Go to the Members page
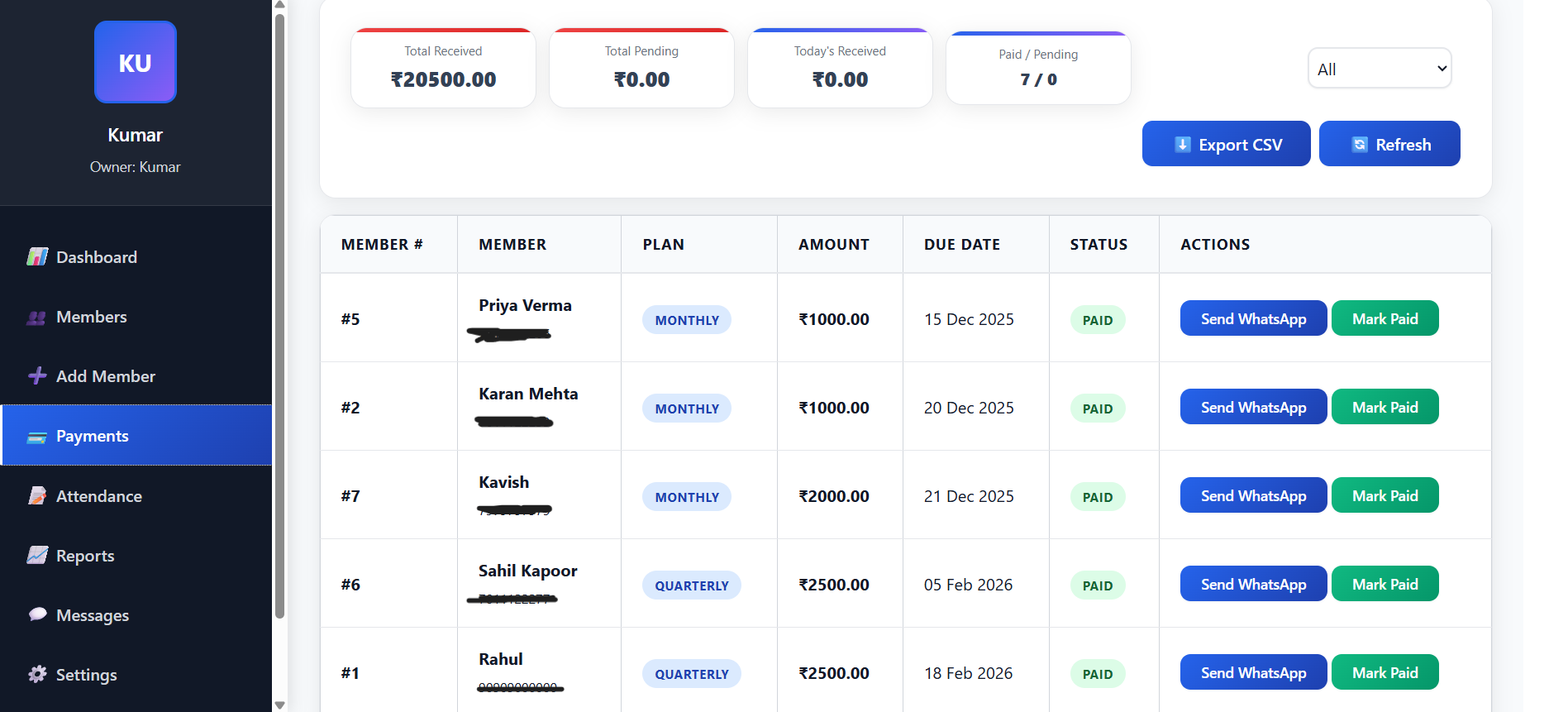This screenshot has height=712, width=1568. pos(136,318)
